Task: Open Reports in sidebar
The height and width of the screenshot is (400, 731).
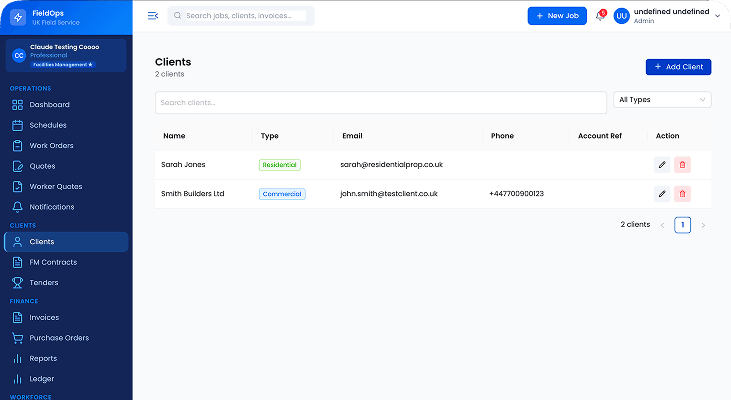Action: (66, 359)
